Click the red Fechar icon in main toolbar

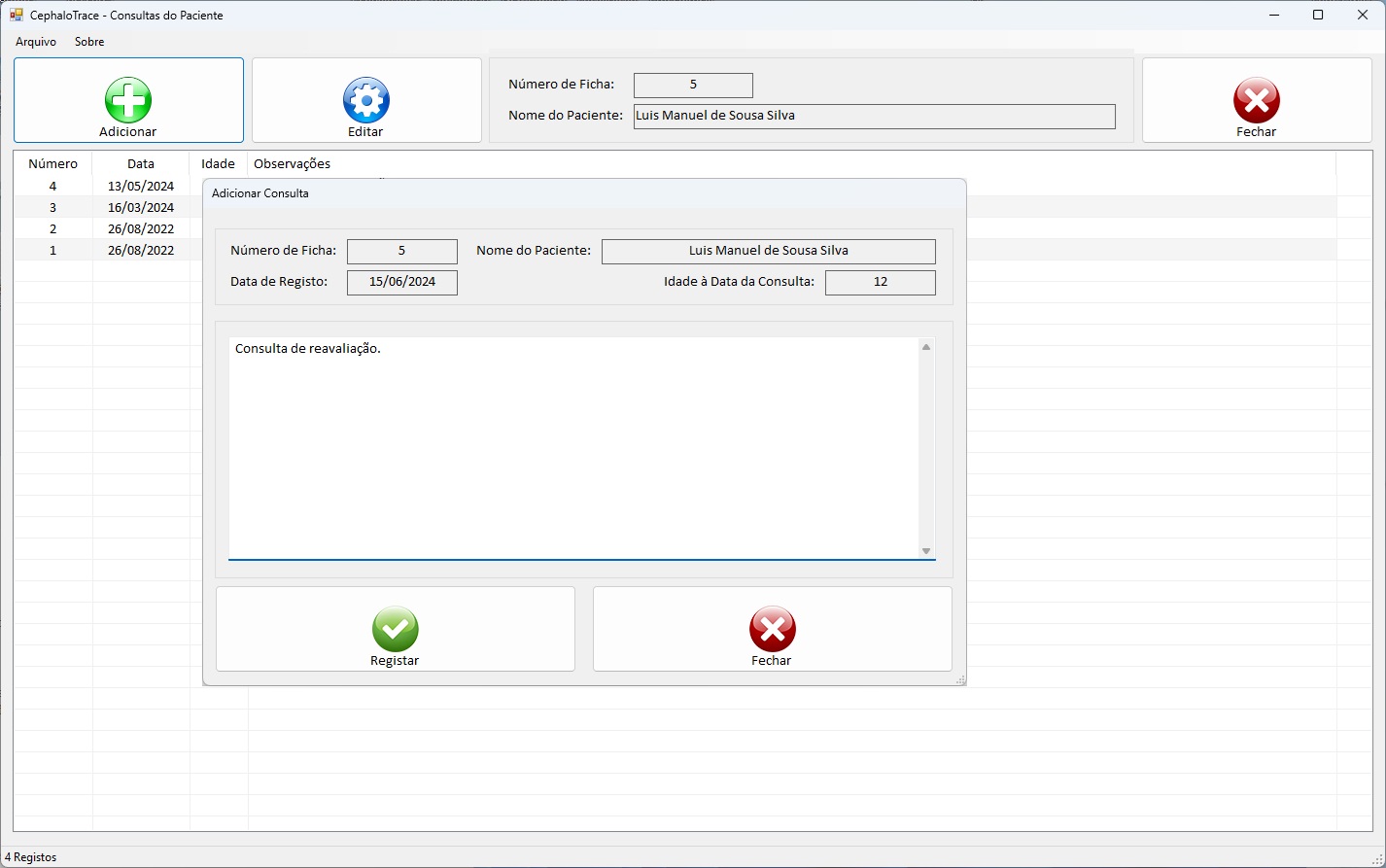pos(1256,100)
